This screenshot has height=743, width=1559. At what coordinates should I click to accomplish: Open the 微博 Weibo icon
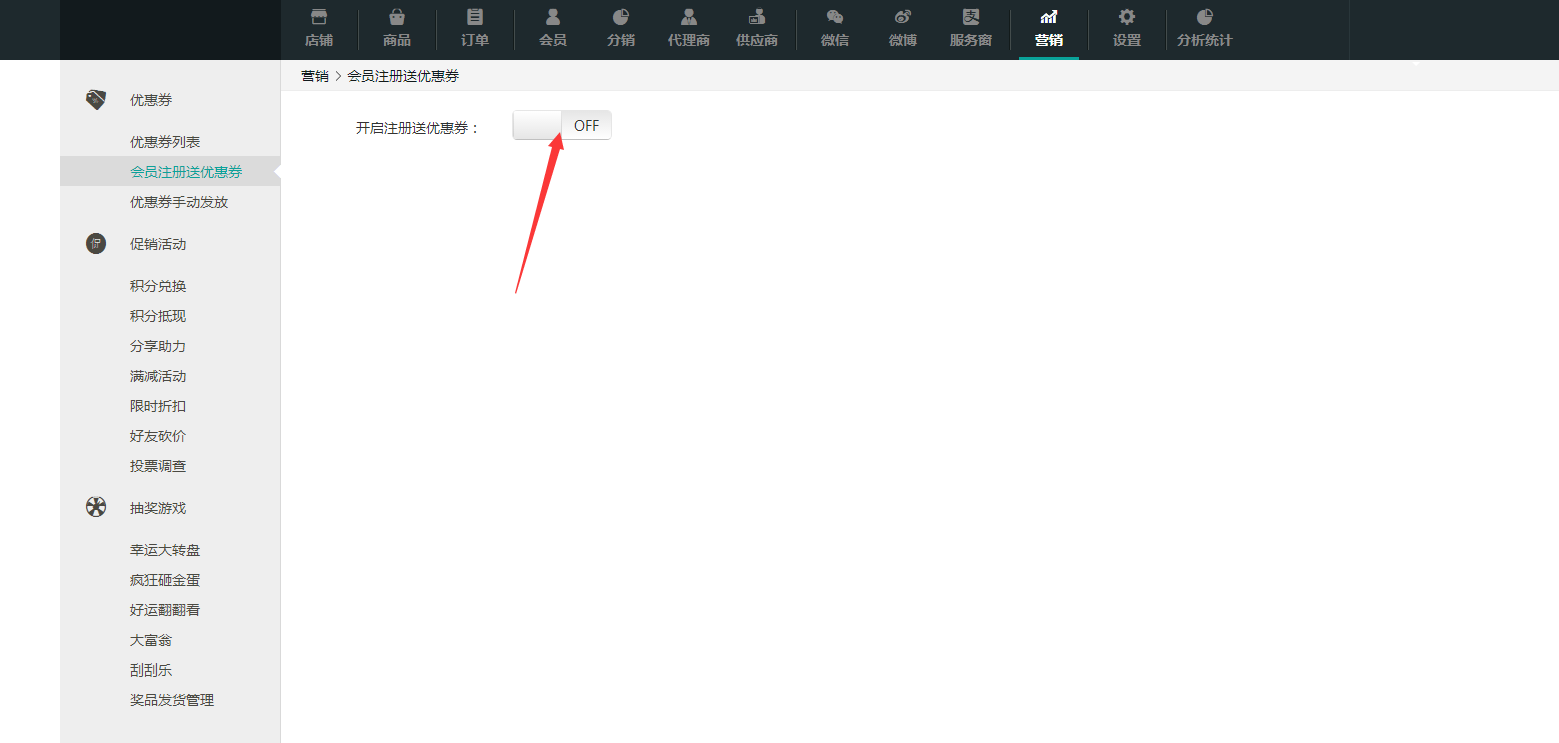[x=903, y=17]
